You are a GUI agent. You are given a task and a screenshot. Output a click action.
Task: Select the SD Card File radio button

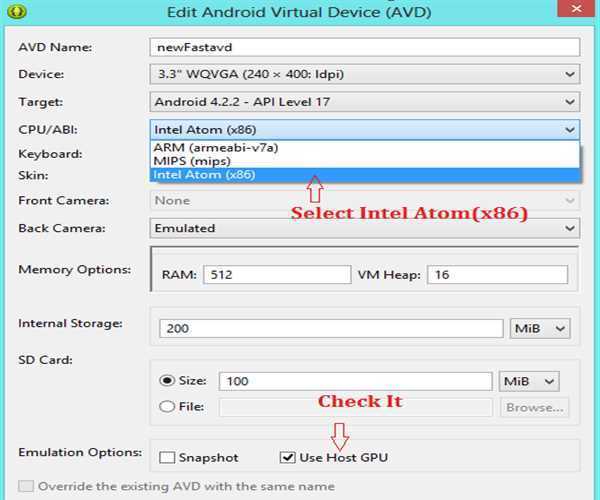(x=167, y=406)
